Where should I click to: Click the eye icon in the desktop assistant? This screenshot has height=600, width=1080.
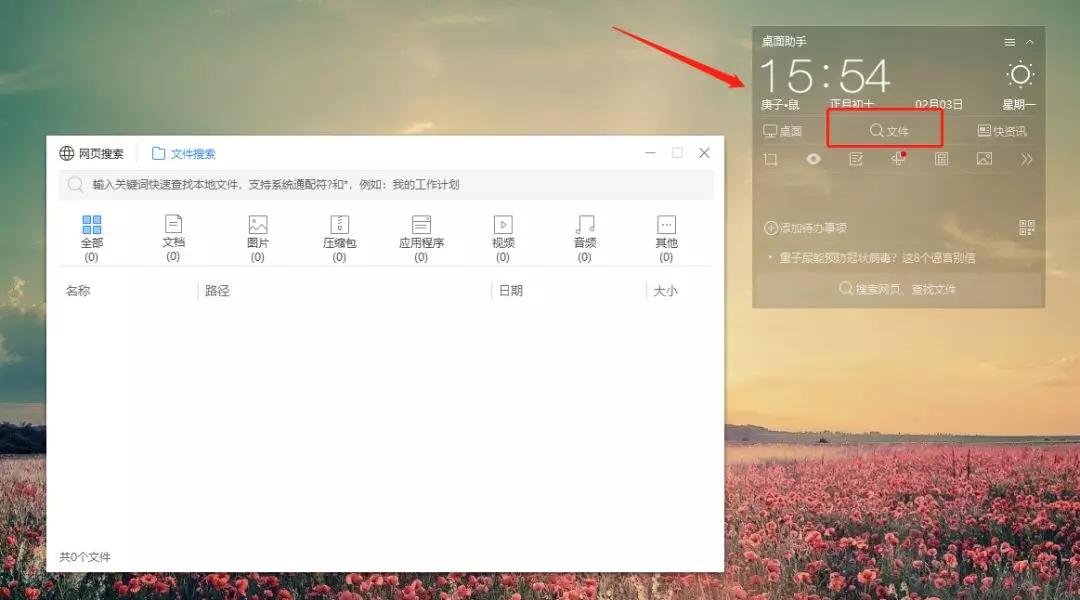coord(813,158)
